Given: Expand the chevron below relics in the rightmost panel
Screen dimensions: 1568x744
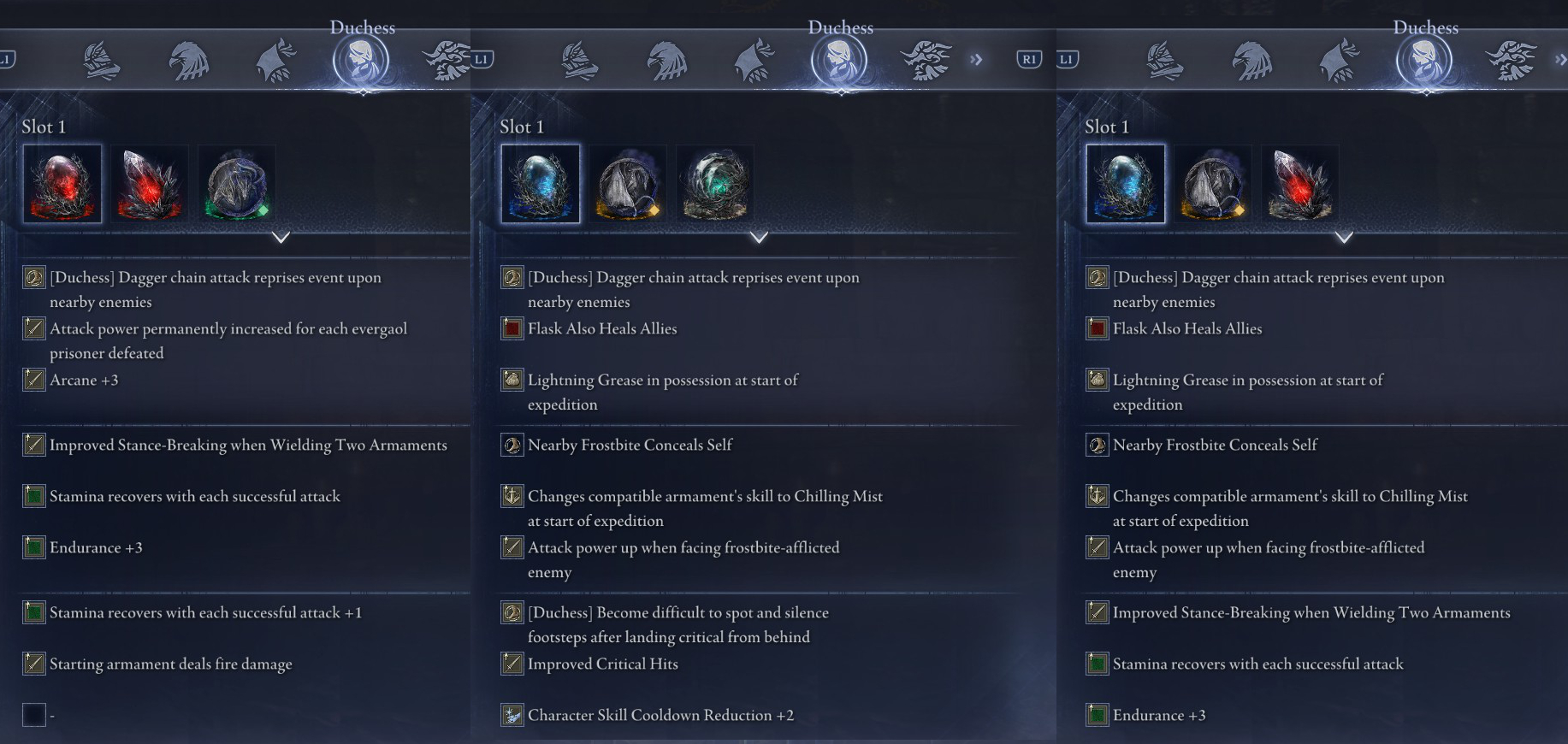Looking at the screenshot, I should coord(1344,237).
